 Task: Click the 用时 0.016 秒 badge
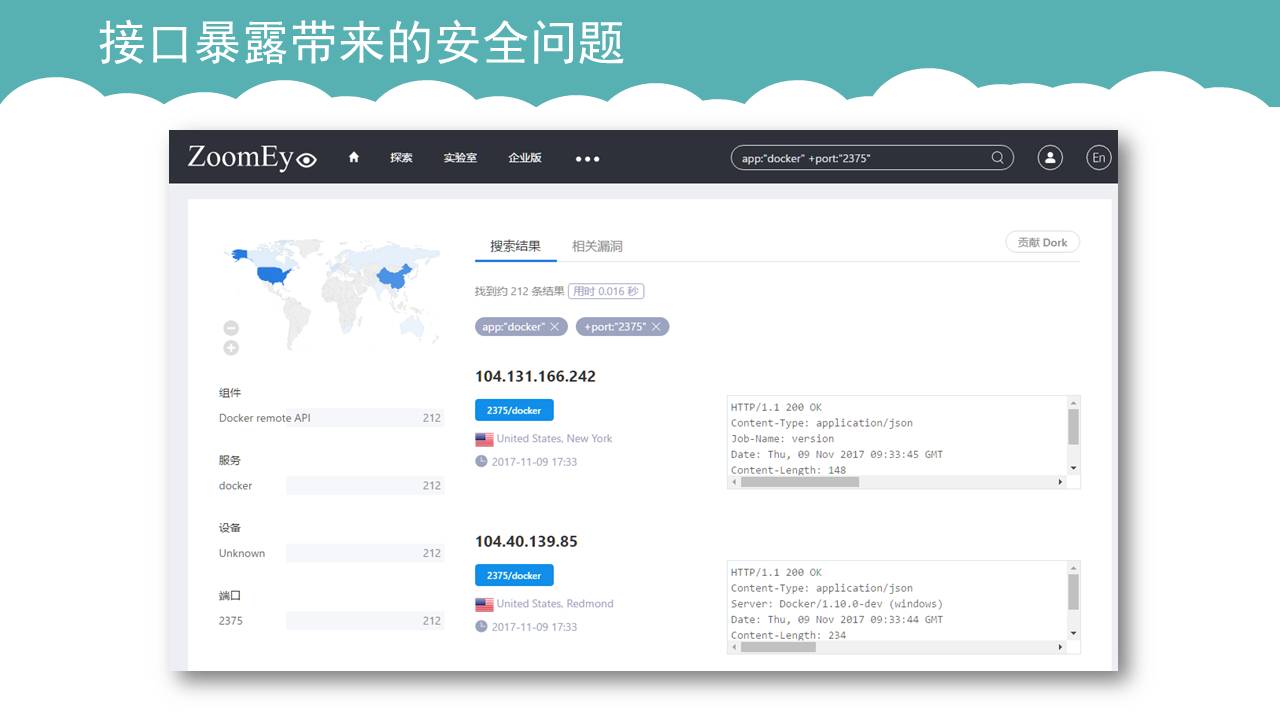(606, 291)
